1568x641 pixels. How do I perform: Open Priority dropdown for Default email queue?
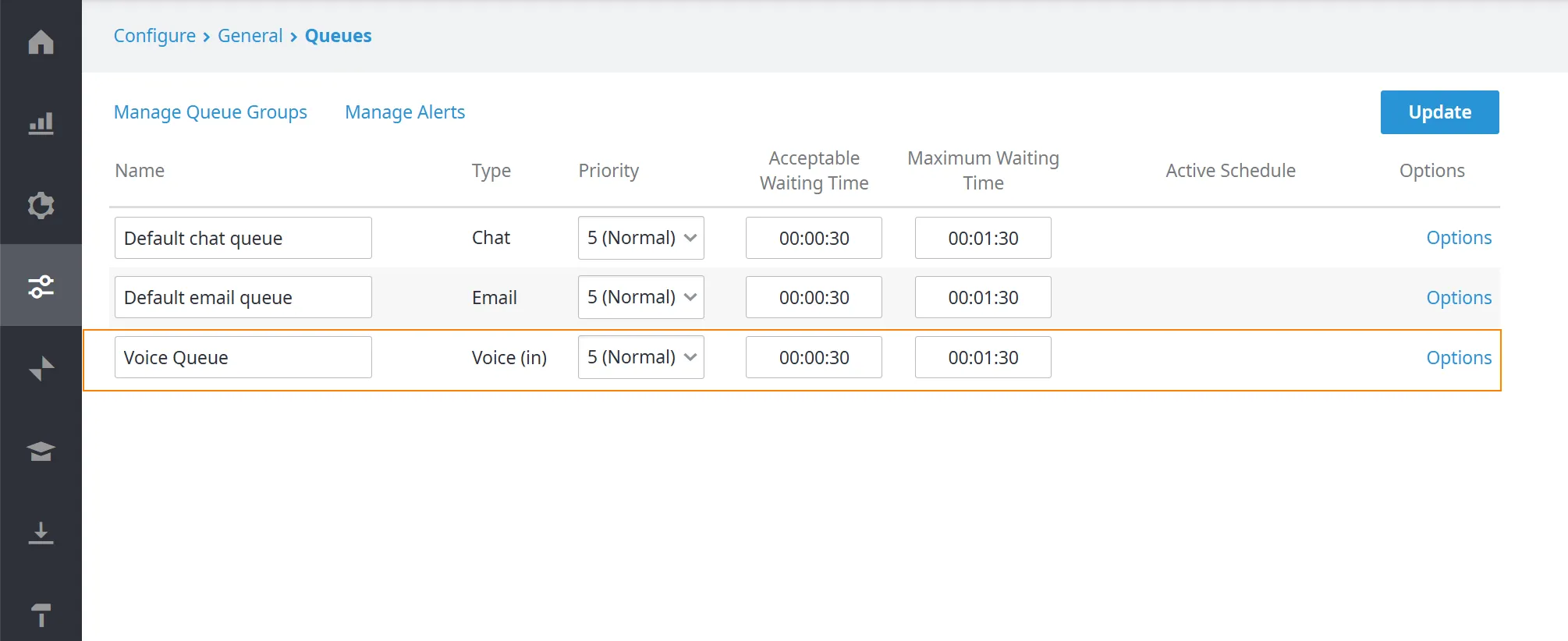click(x=641, y=297)
